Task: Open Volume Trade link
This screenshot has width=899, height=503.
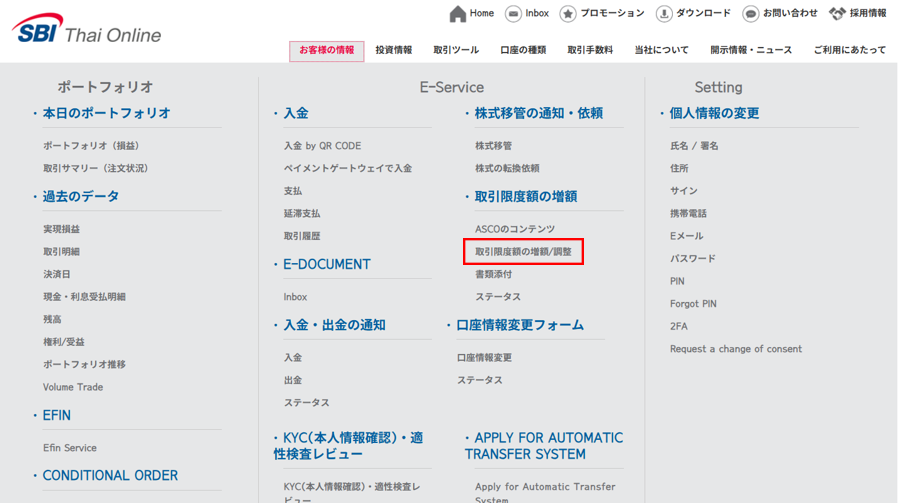Action: click(73, 387)
